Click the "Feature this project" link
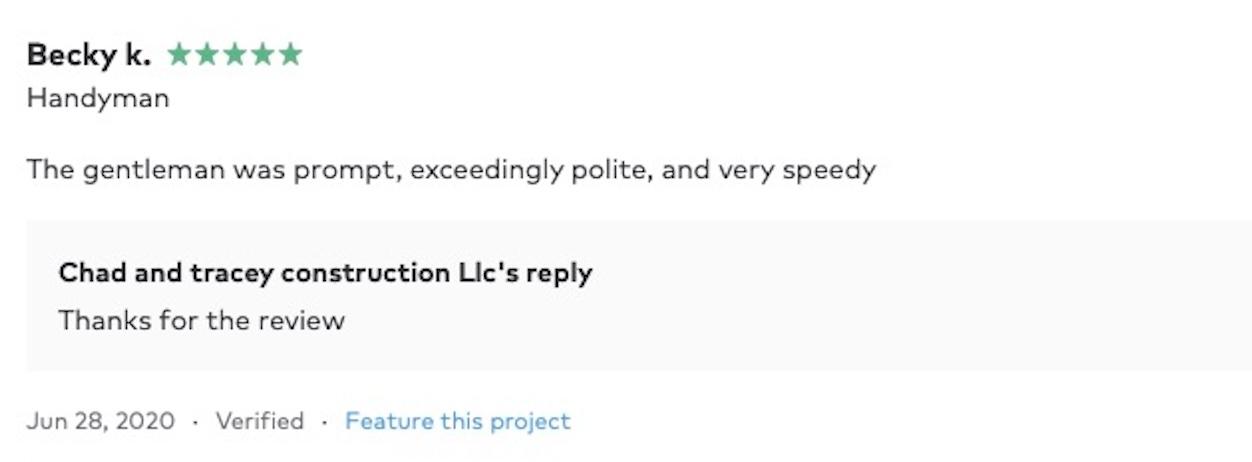This screenshot has width=1252, height=462. pos(457,421)
